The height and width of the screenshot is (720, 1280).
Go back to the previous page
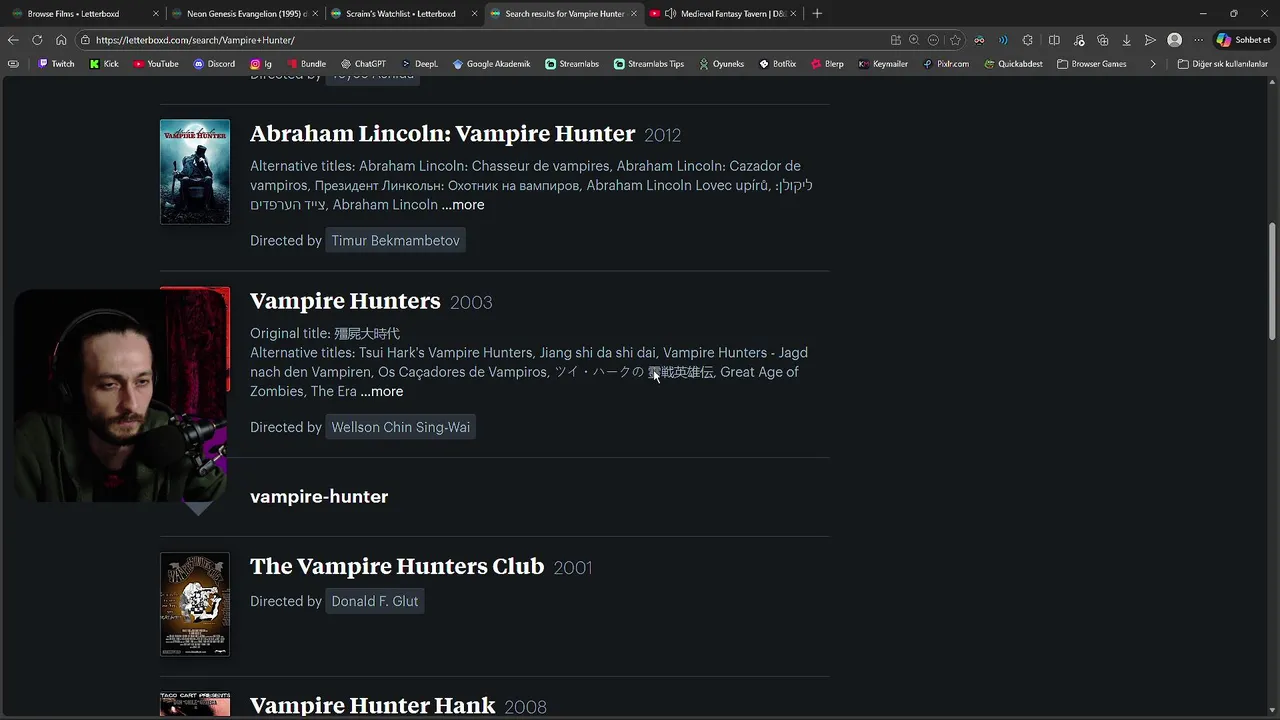tap(13, 40)
